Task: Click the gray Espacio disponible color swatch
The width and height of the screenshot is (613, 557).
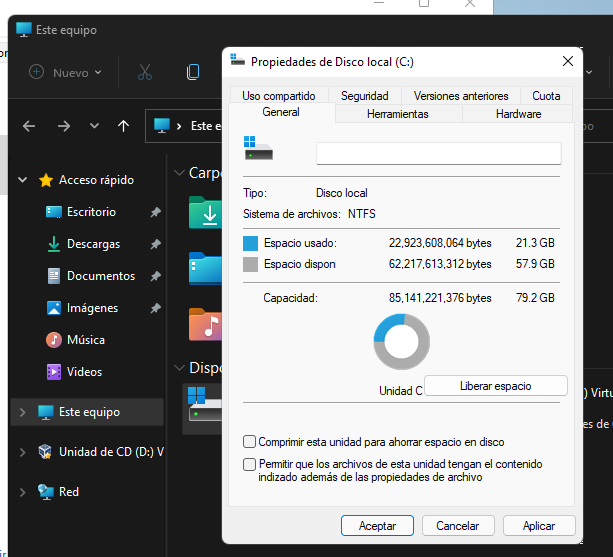Action: [250, 264]
